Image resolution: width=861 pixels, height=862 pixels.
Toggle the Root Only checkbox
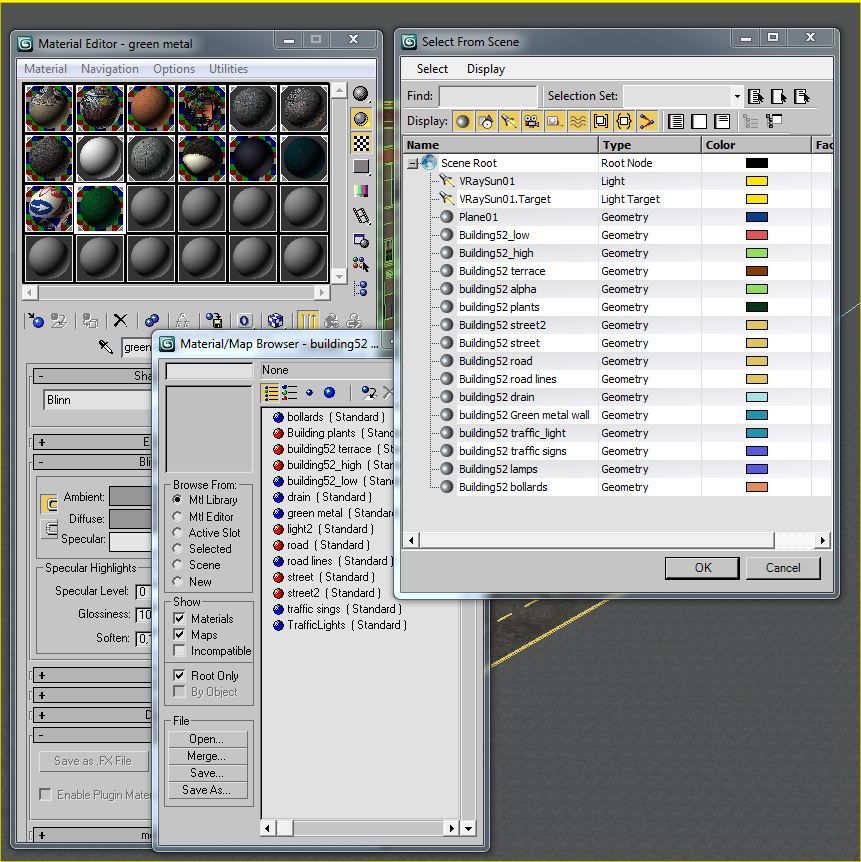click(x=179, y=675)
